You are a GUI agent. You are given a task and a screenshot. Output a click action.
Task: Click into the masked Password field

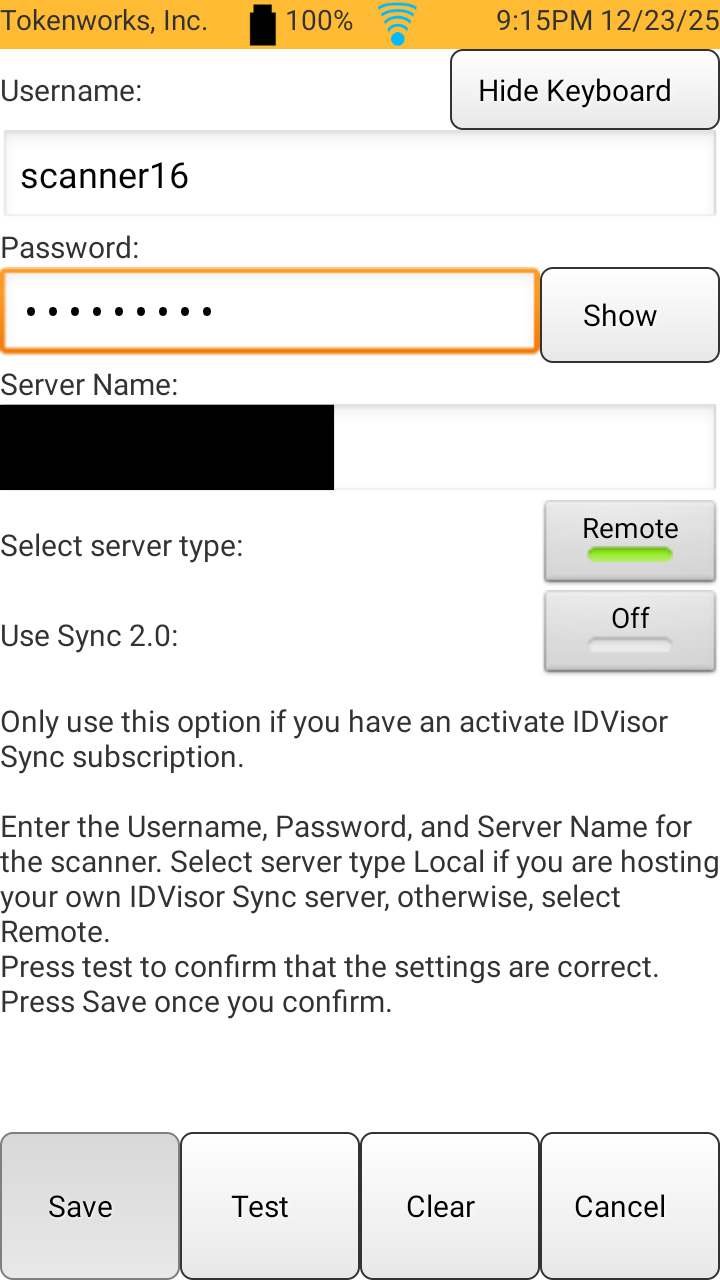270,311
